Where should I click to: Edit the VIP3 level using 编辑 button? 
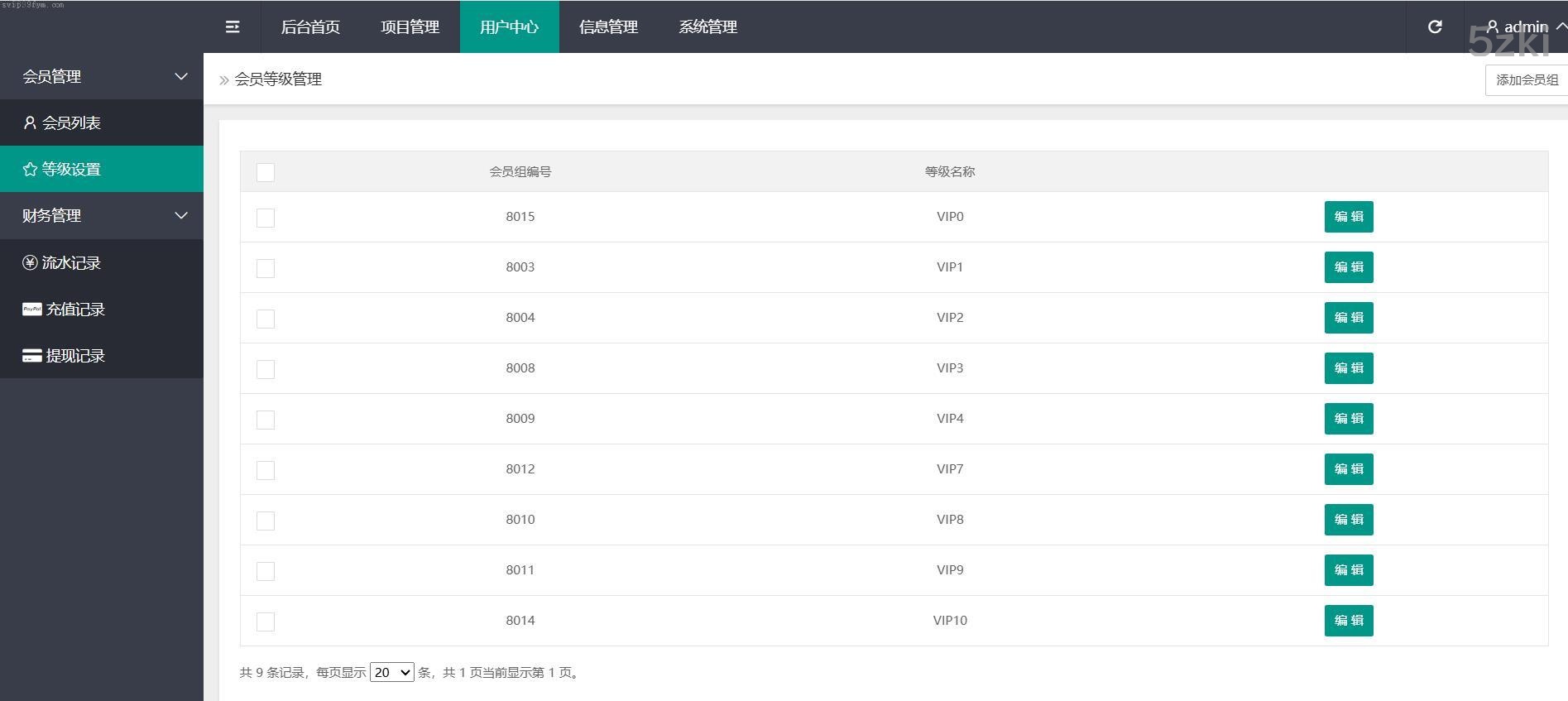1348,368
